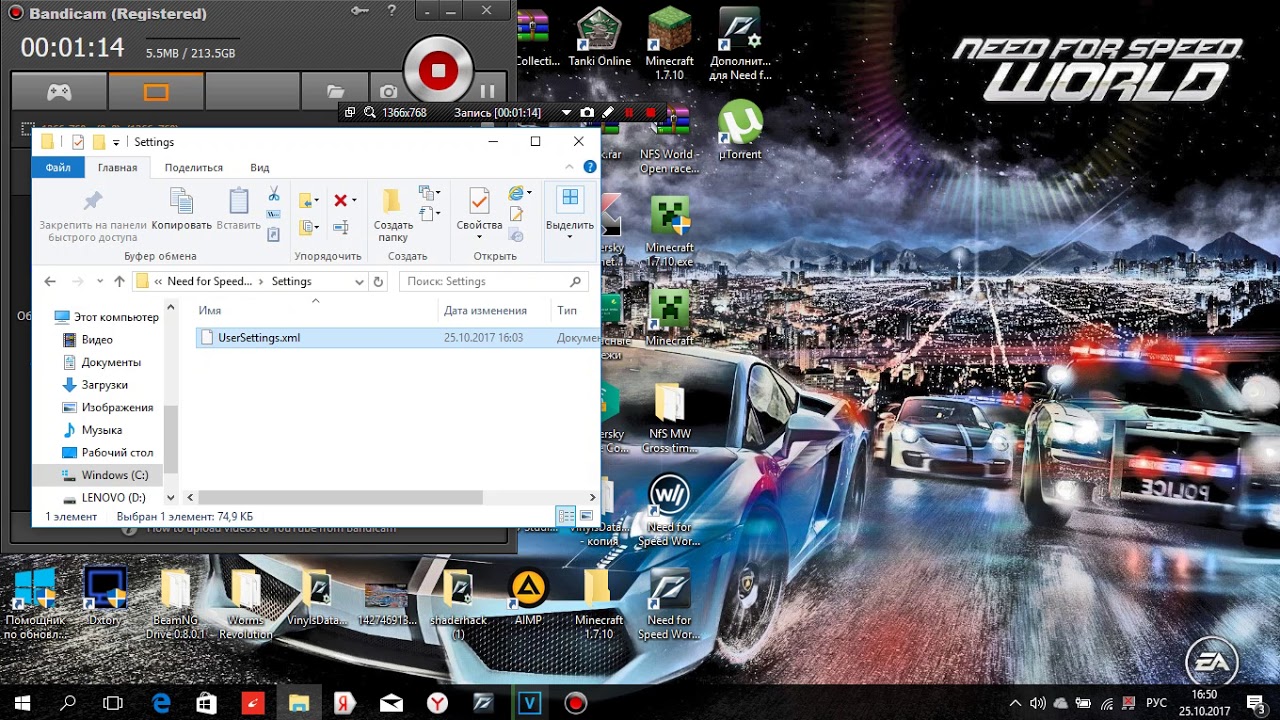
Task: Open Рабочий стол in navigation pane
Action: 107,453
